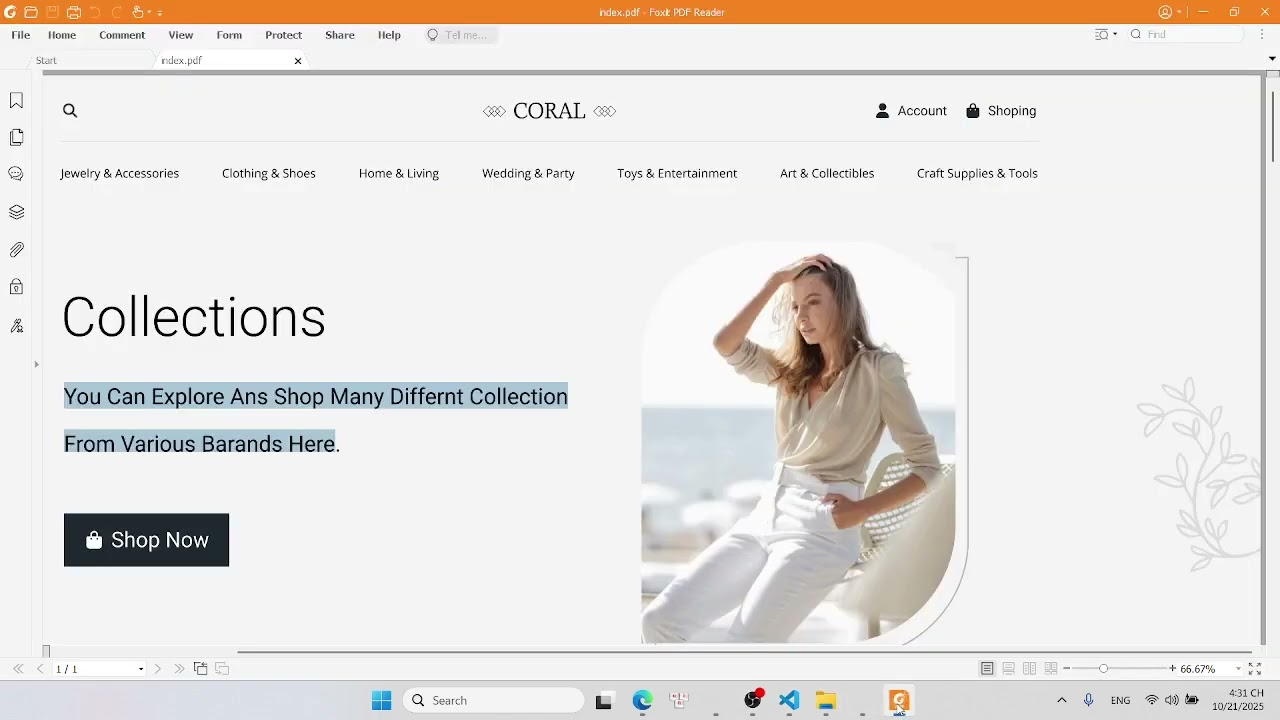Screen dimensions: 1280x720
Task: Expand the Hand tool dropdown arrow
Action: [x=148, y=13]
